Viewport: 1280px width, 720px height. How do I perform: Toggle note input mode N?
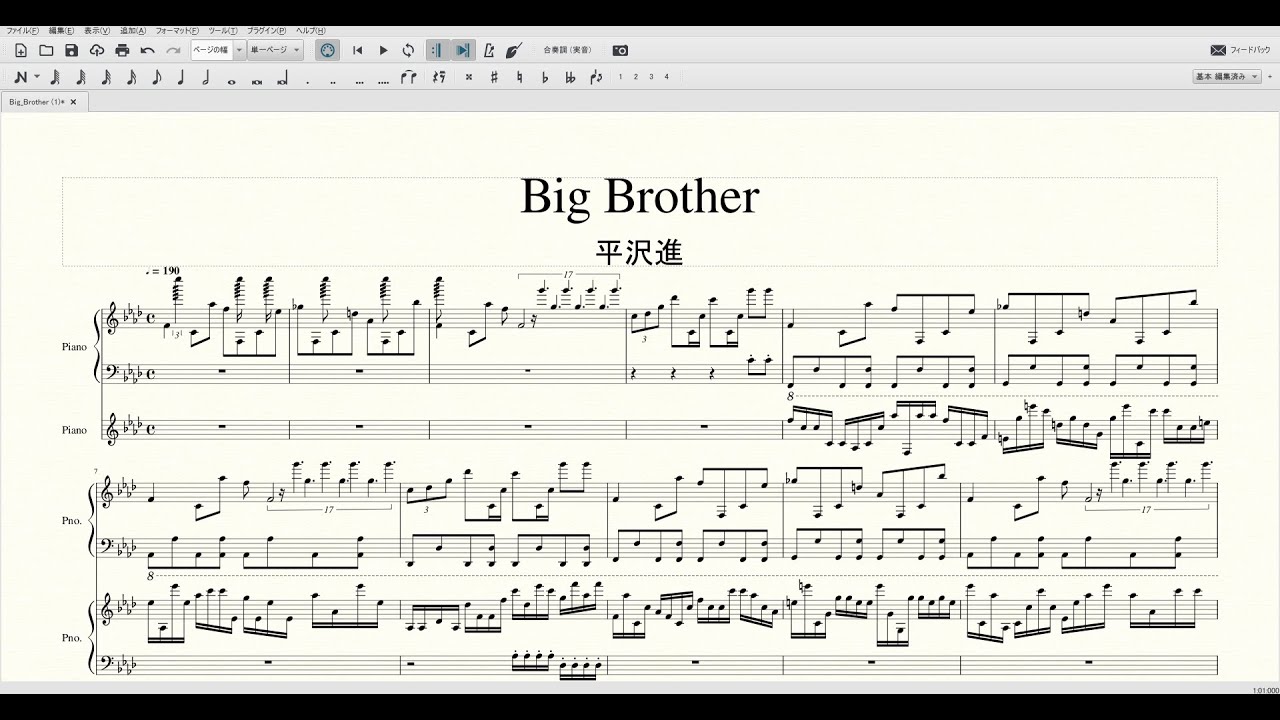tap(20, 77)
